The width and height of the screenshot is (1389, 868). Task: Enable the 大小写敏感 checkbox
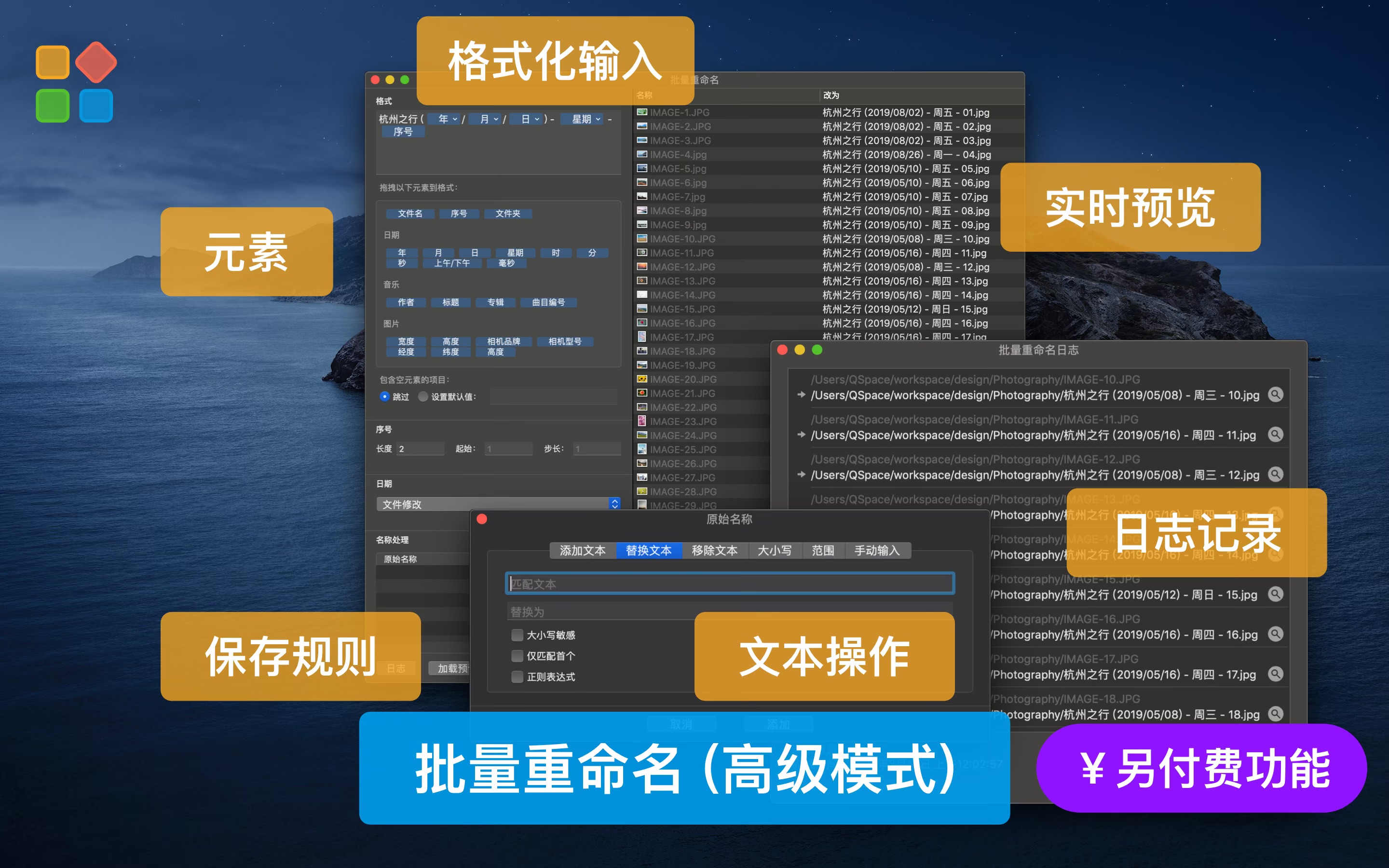coord(517,635)
